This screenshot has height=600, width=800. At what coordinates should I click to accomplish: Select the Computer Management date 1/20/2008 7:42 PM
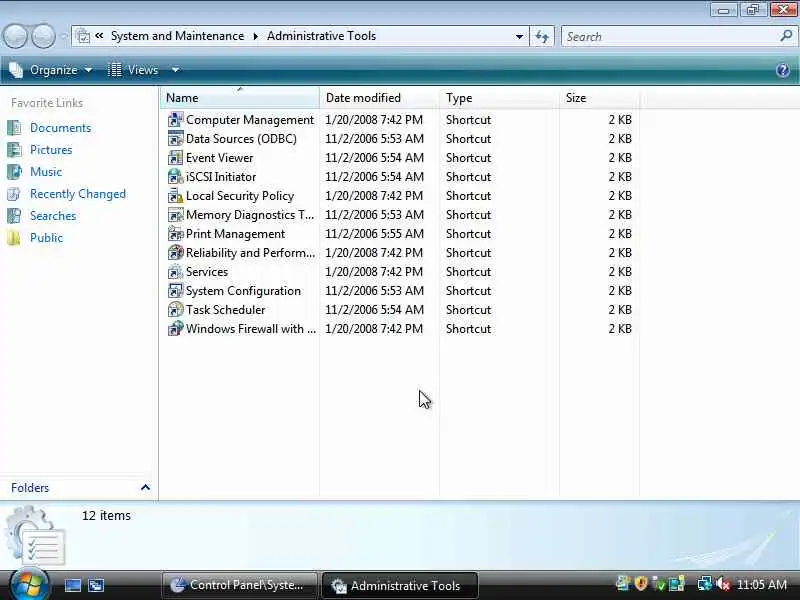[x=374, y=120]
